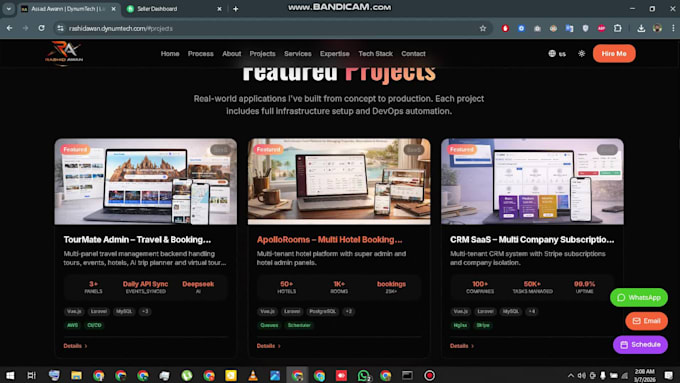Open WhatsApp from the taskbar
Image resolution: width=680 pixels, height=383 pixels.
(364, 375)
